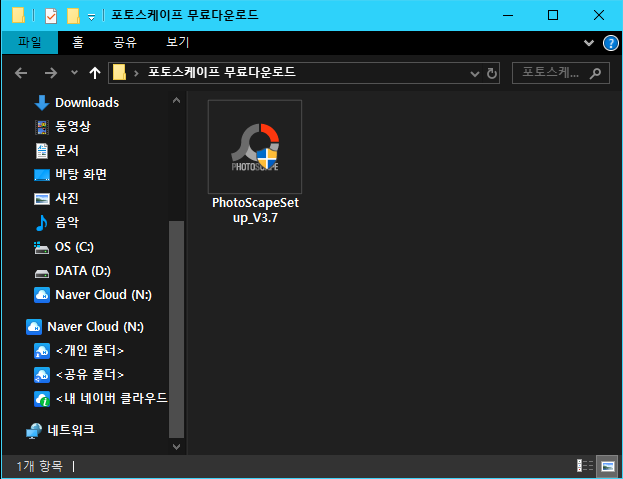The width and height of the screenshot is (623, 479).
Task: Minimize the explorer window
Action: tap(508, 15)
